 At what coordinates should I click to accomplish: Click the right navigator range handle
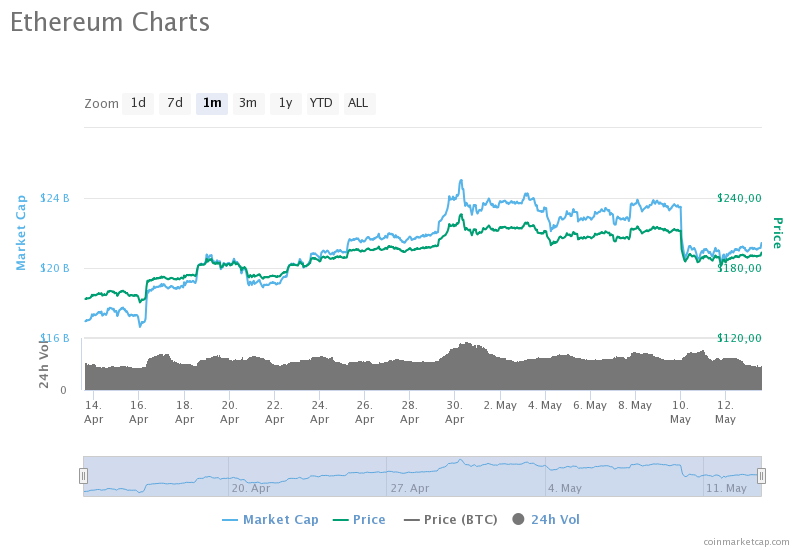tap(761, 476)
